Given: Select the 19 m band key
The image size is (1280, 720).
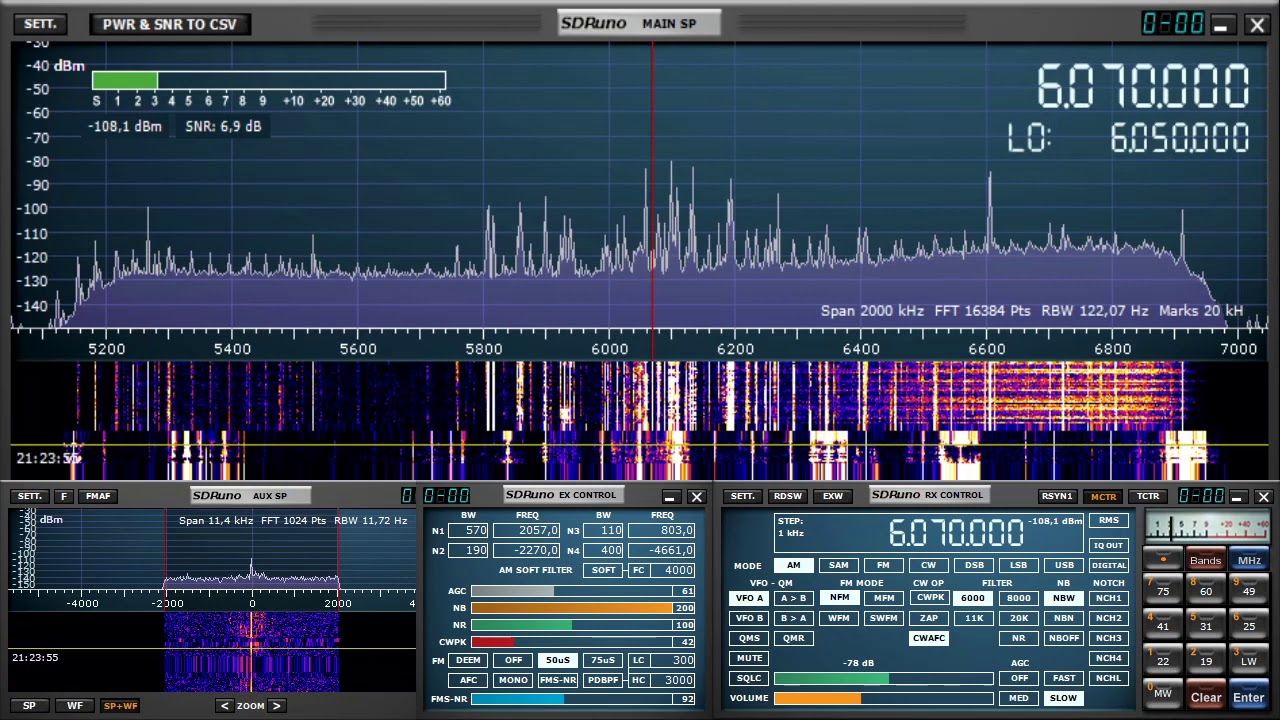Looking at the screenshot, I should click(x=1206, y=658).
